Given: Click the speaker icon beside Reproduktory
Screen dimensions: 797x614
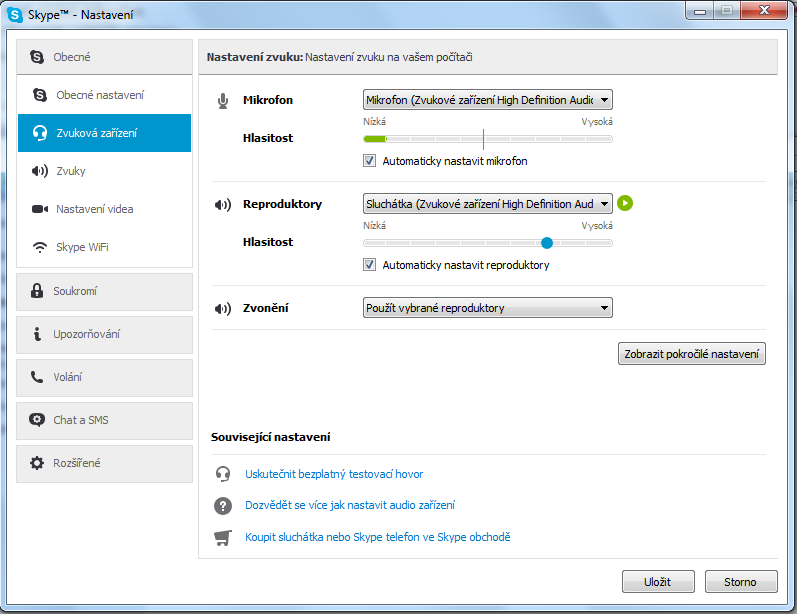Looking at the screenshot, I should point(223,205).
